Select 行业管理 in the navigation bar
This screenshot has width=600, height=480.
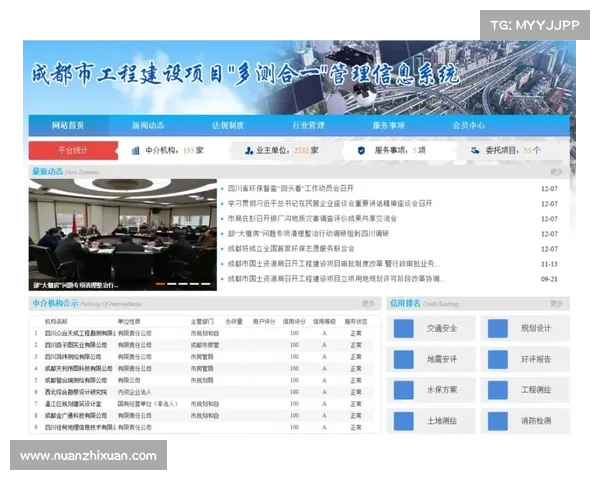coord(308,125)
